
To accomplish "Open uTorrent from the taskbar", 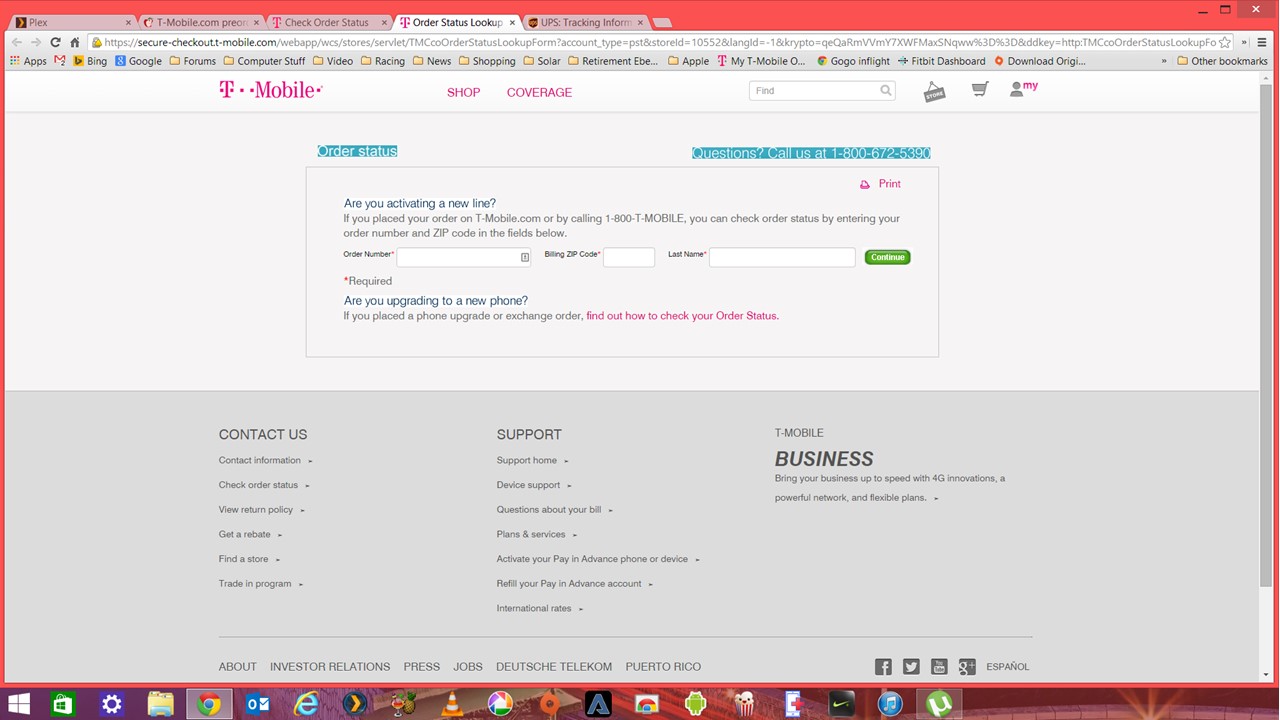I will tap(938, 704).
